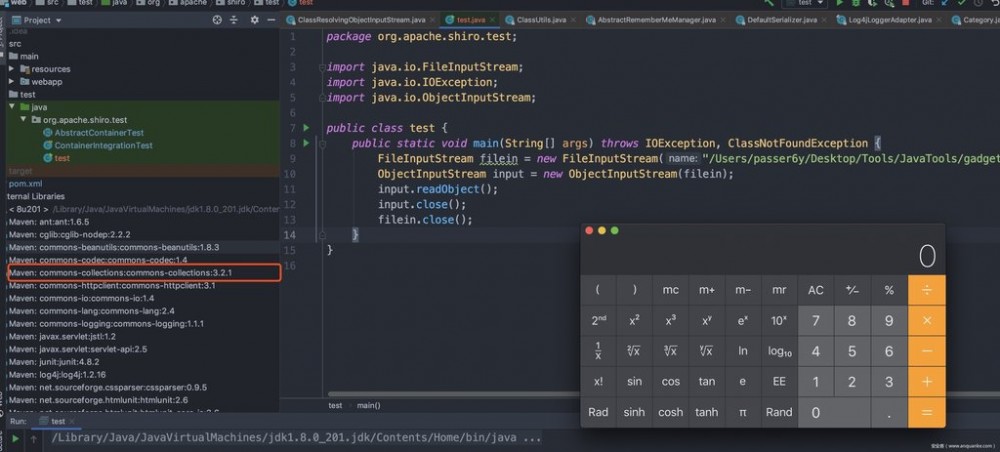Click the green Run arrow in the top toolbar
Viewport: 1000px width, 452px height.
point(839,3)
